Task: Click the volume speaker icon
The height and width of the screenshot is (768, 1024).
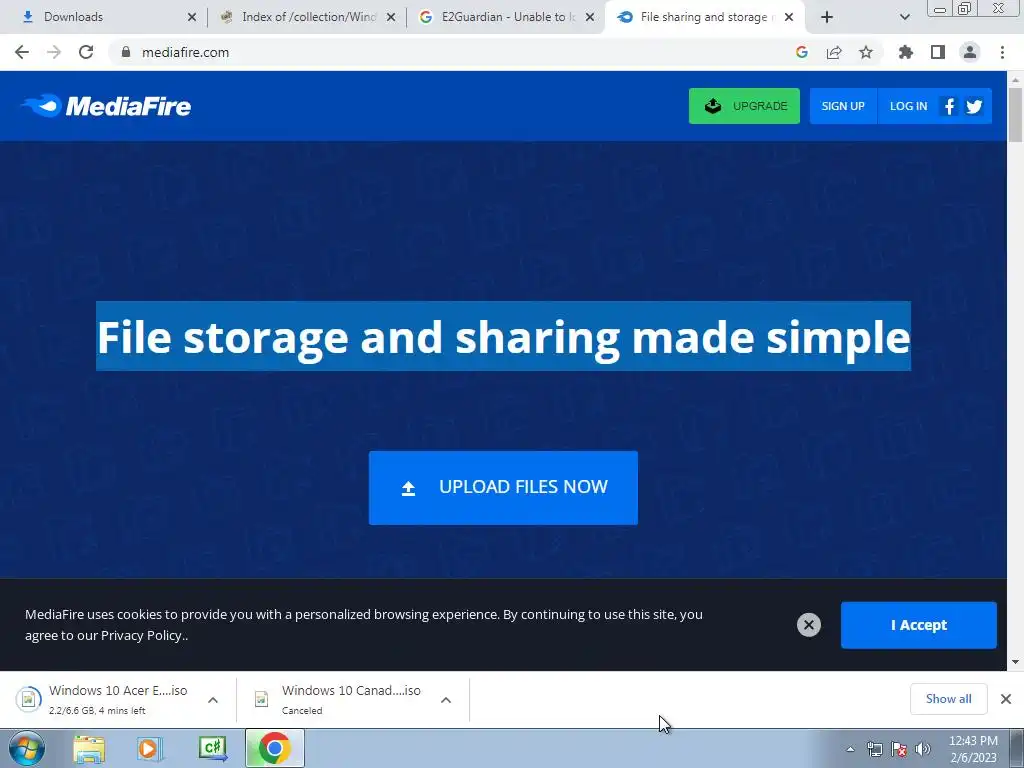Action: tap(923, 749)
